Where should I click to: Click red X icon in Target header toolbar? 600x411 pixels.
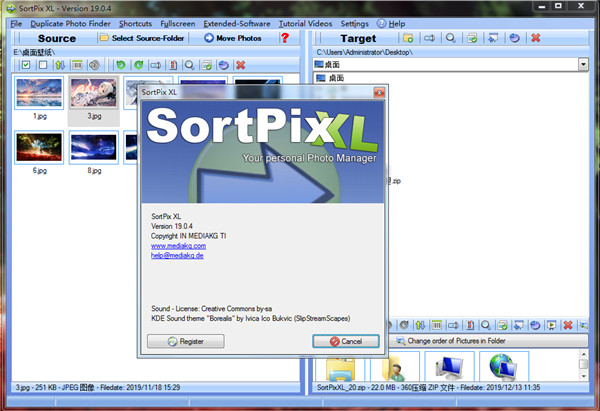click(536, 38)
